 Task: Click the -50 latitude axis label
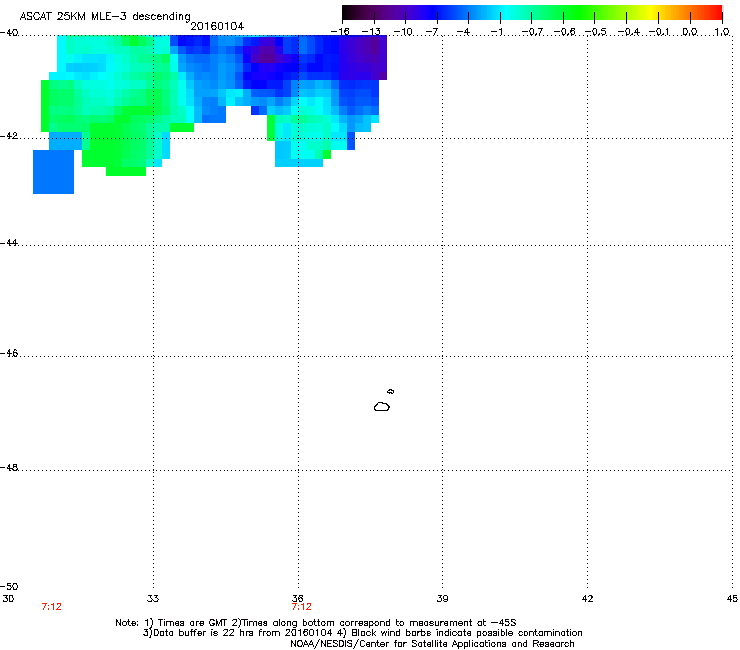(9, 586)
